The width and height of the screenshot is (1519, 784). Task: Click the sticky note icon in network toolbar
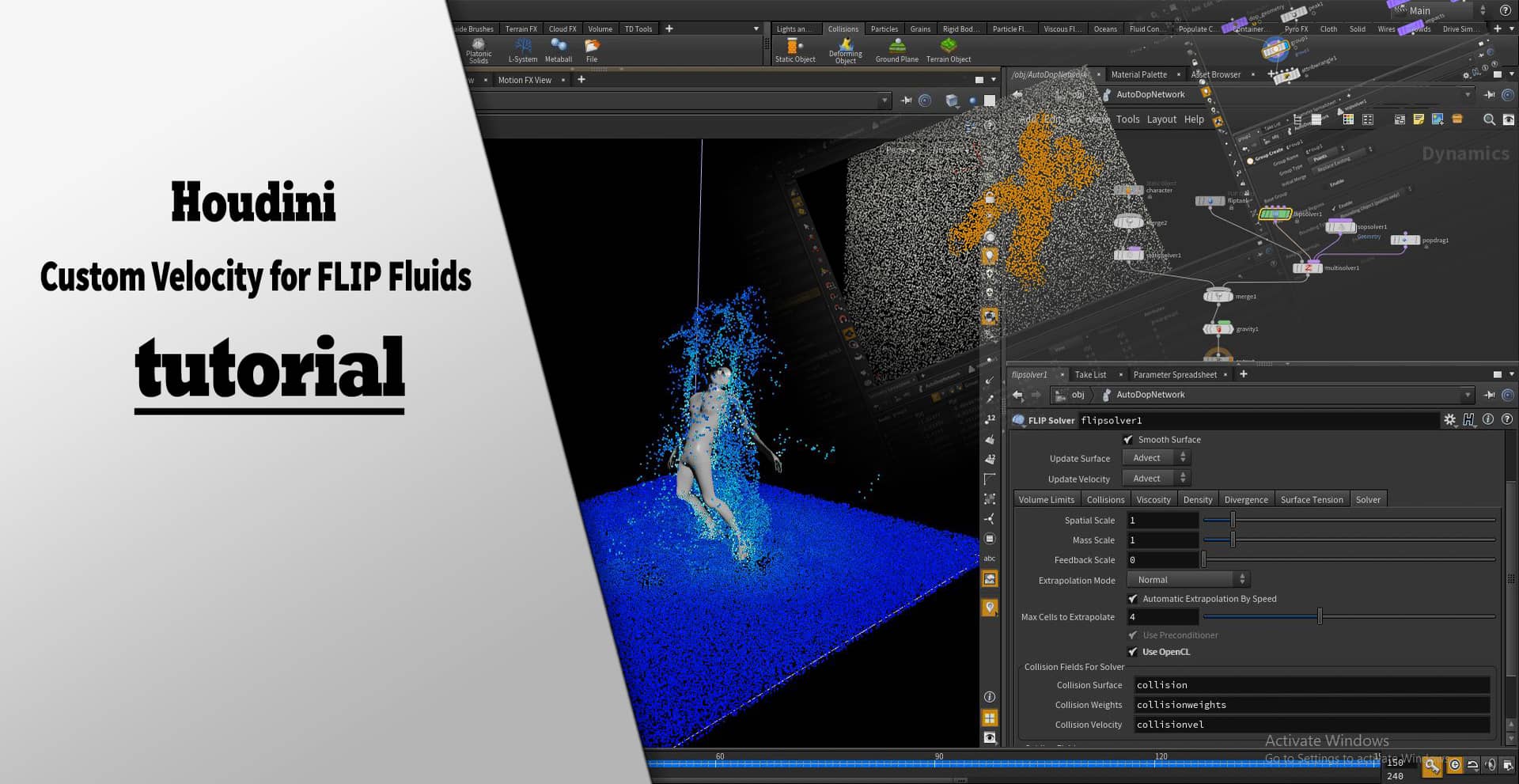(1419, 119)
